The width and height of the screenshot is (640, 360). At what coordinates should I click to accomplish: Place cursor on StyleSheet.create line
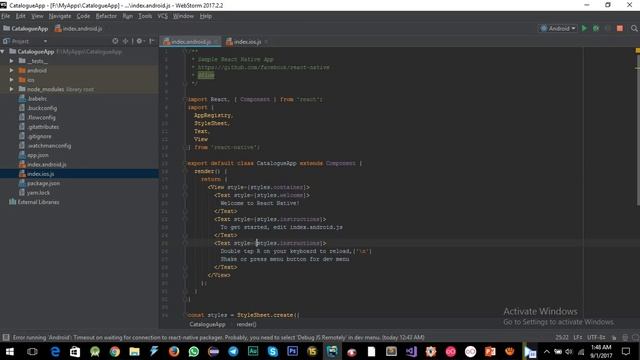[243, 315]
